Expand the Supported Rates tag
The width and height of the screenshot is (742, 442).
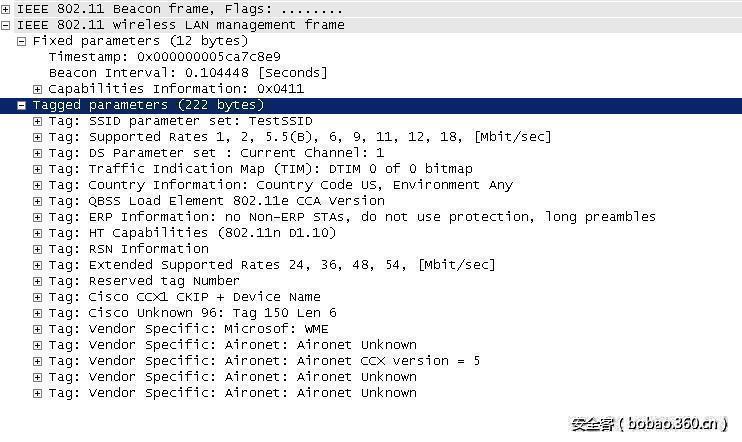tap(38, 137)
